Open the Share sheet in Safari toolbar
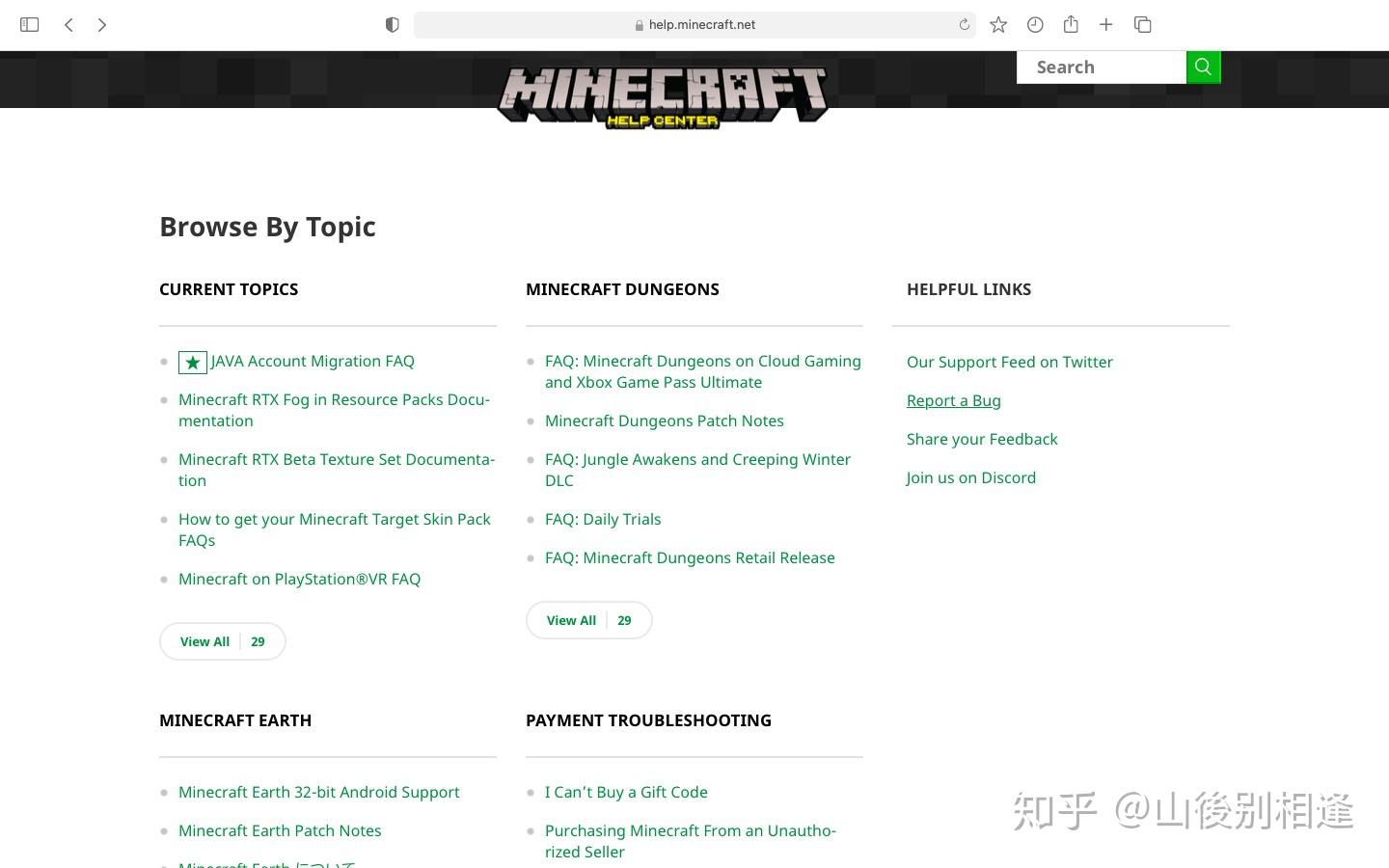 coord(1071,24)
